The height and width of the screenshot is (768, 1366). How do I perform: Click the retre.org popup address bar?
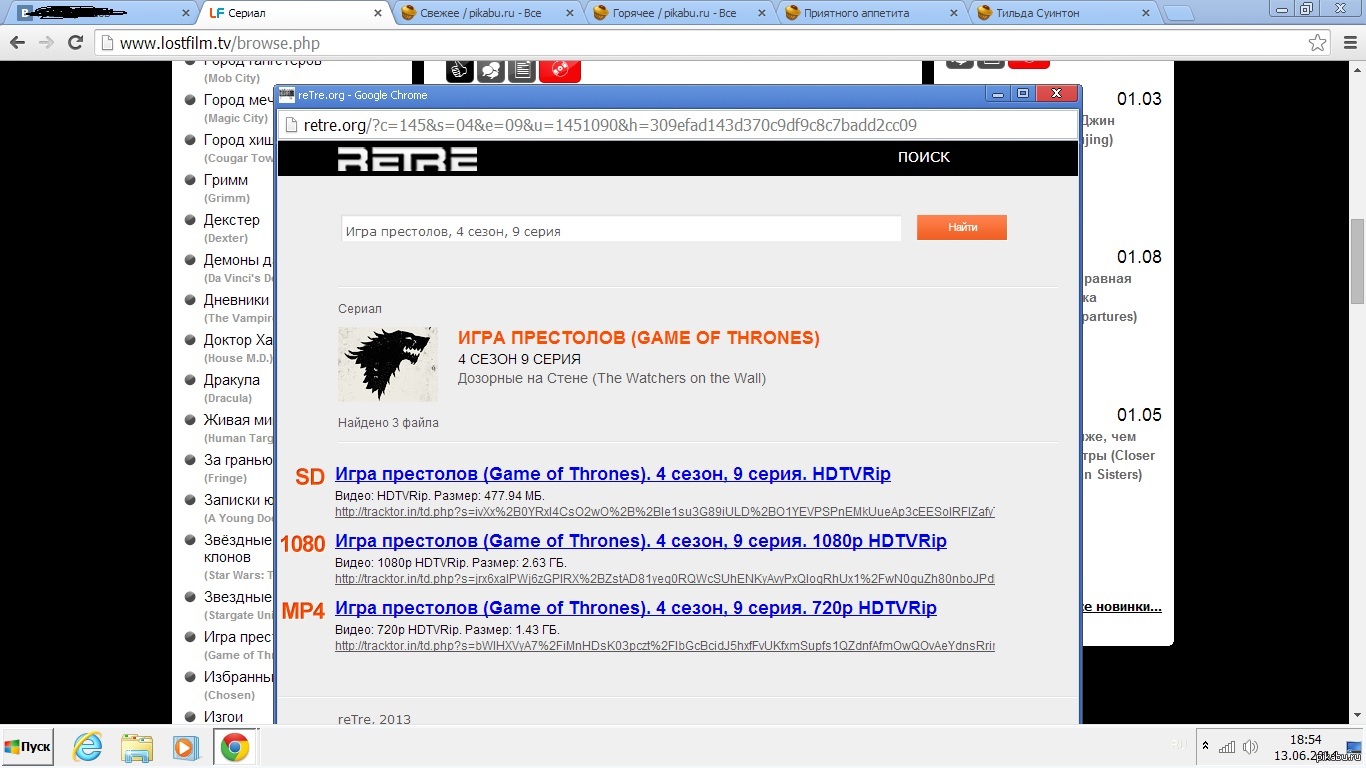[677, 125]
